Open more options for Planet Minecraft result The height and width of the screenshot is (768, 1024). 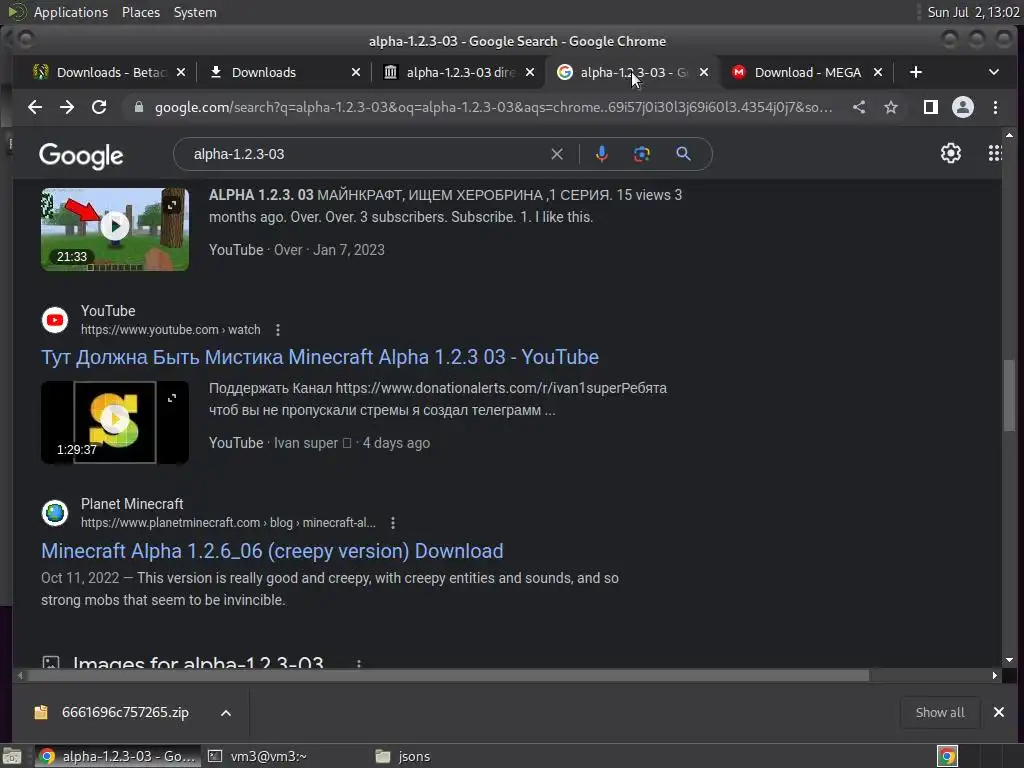click(392, 523)
